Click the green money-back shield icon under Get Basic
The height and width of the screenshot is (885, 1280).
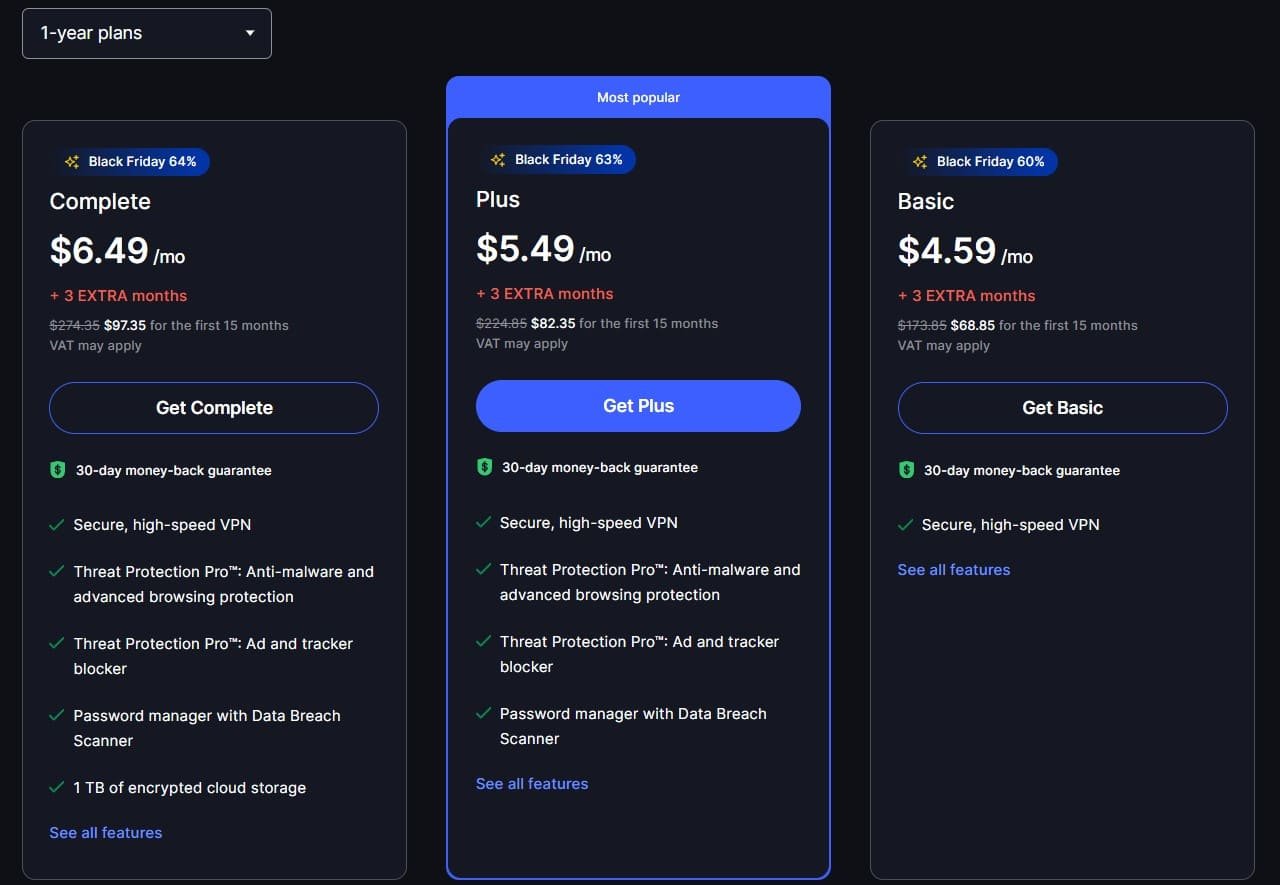(x=906, y=470)
